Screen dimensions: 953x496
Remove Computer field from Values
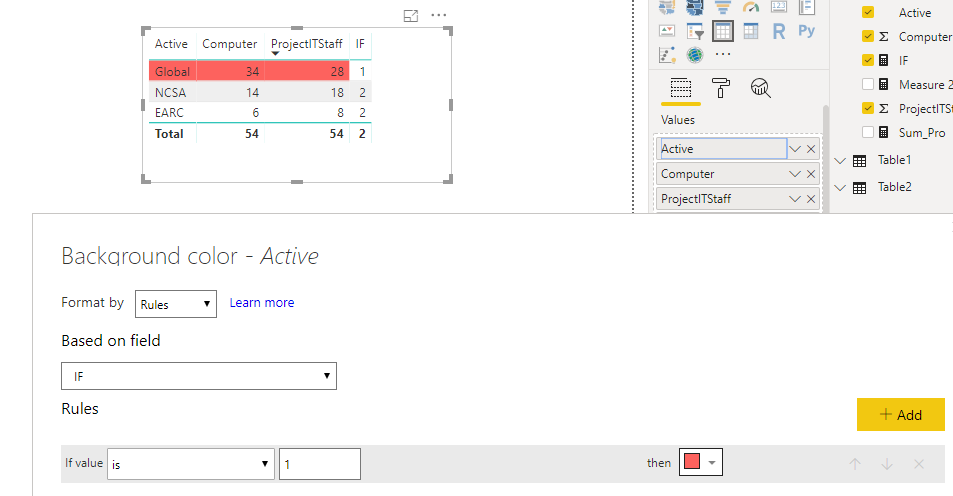tap(811, 174)
